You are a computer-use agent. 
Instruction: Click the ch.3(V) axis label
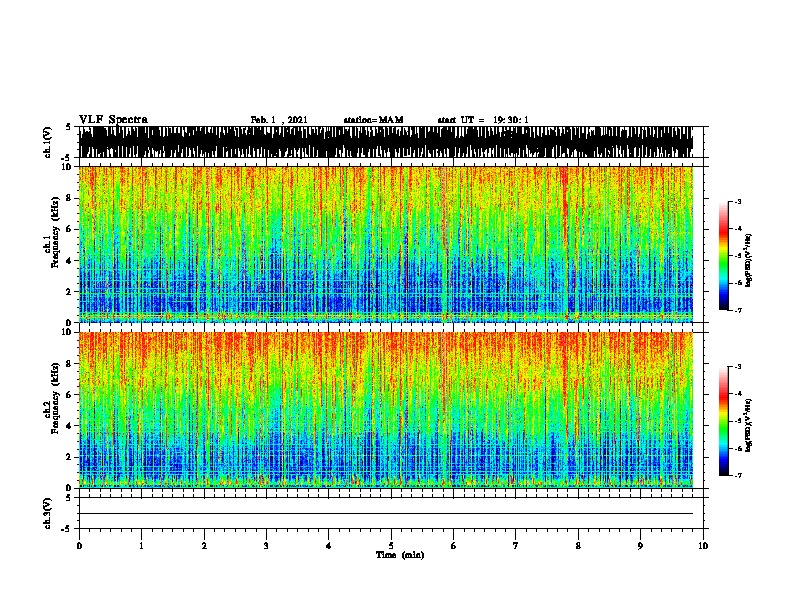[x=48, y=513]
